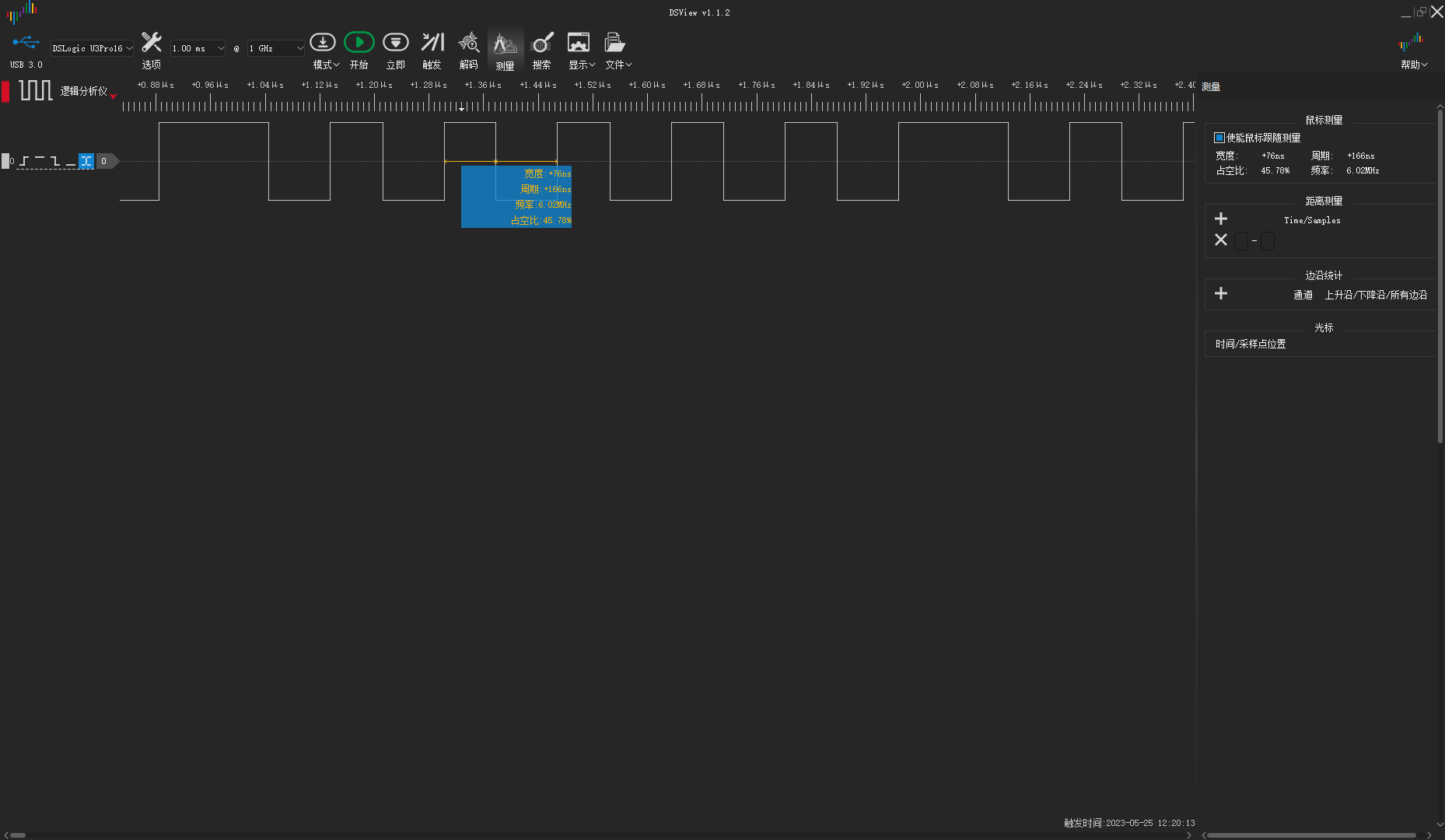Open the 选项 (Options) wrench tool

coord(151,43)
